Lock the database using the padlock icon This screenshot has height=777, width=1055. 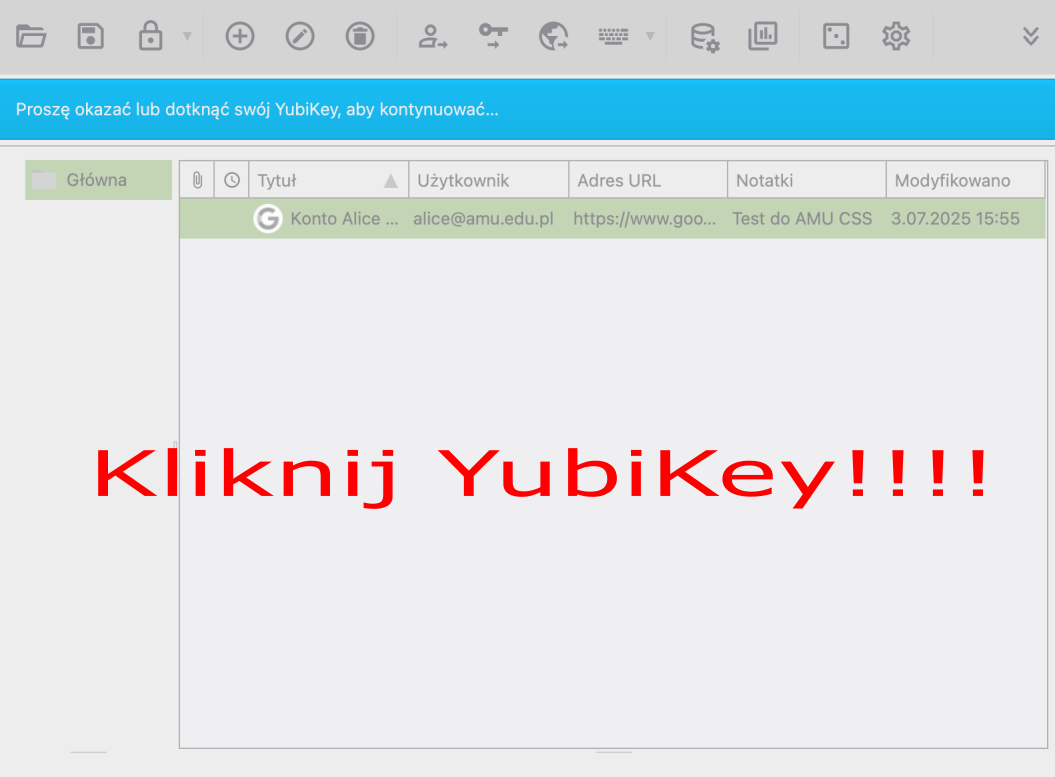150,37
